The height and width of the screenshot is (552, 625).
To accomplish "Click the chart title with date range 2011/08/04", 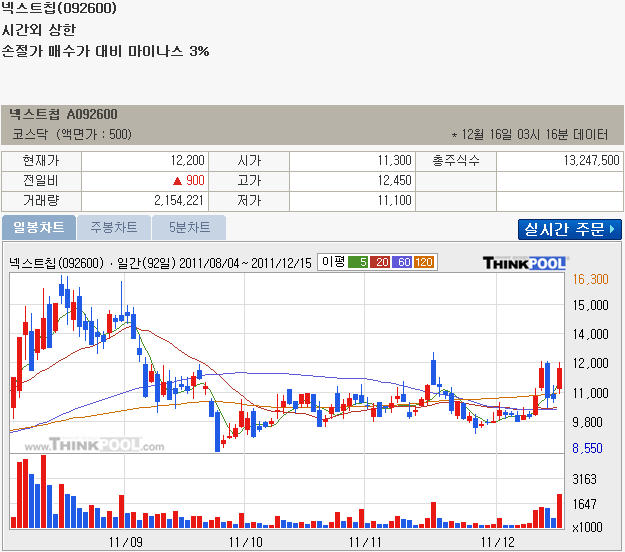I will pyautogui.click(x=160, y=263).
